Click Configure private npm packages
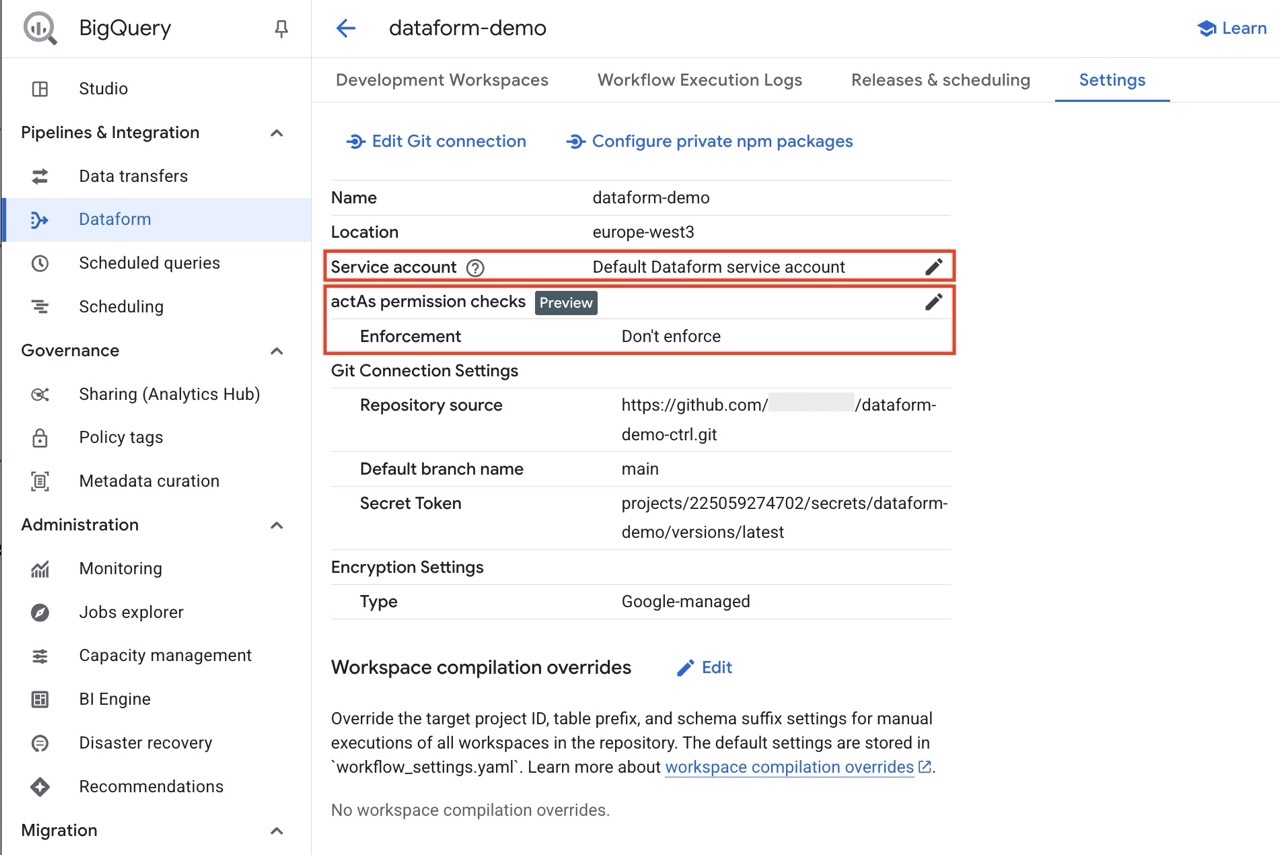This screenshot has height=855, width=1280. pos(710,142)
